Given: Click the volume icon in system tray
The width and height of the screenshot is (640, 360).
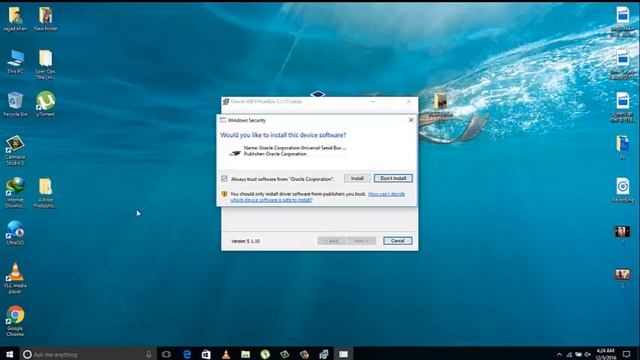Looking at the screenshot, I should (588, 354).
